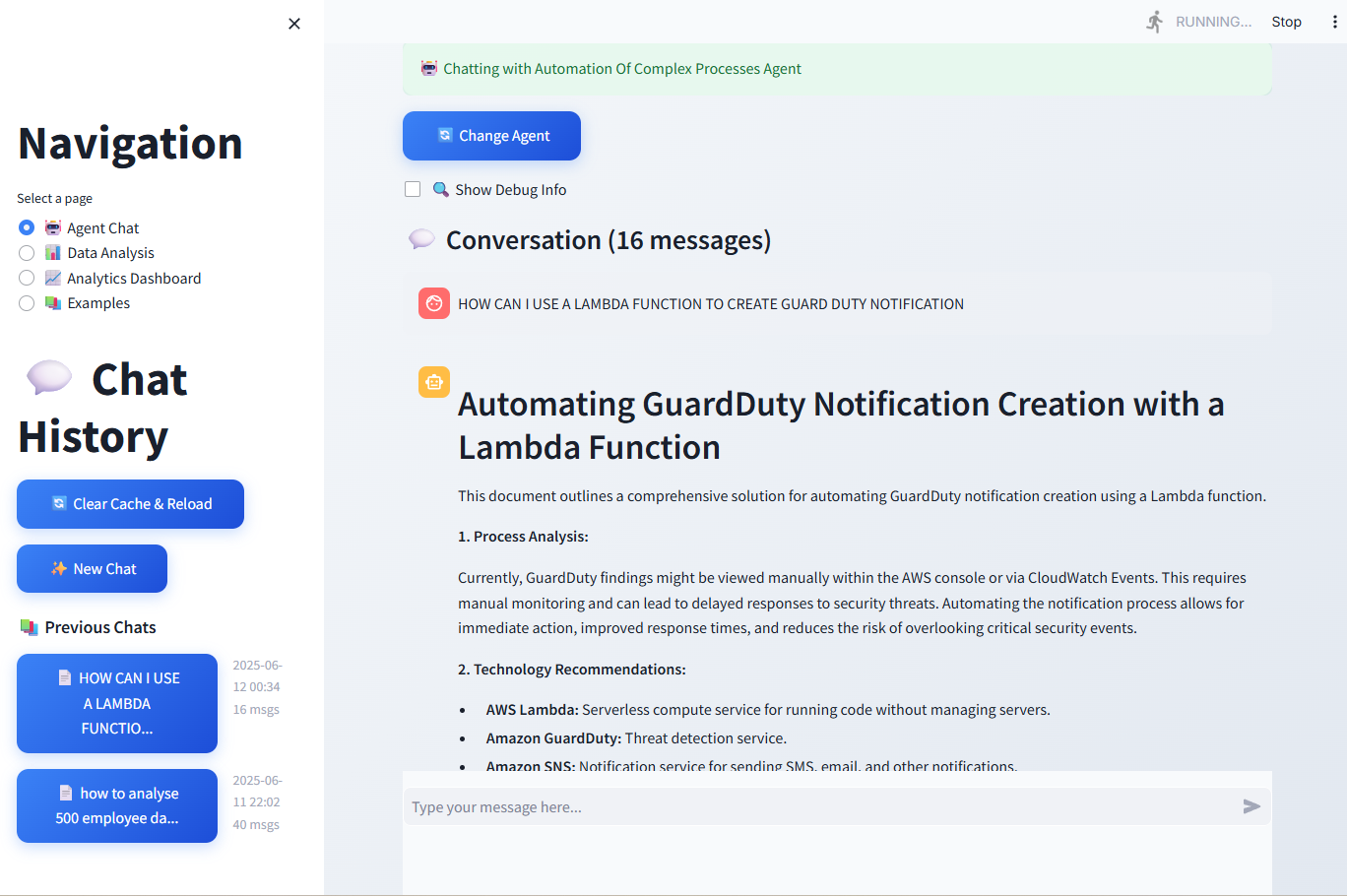Click the books icon beside Previous Chats
Screen dimensions: 1347x896
pyautogui.click(x=29, y=627)
